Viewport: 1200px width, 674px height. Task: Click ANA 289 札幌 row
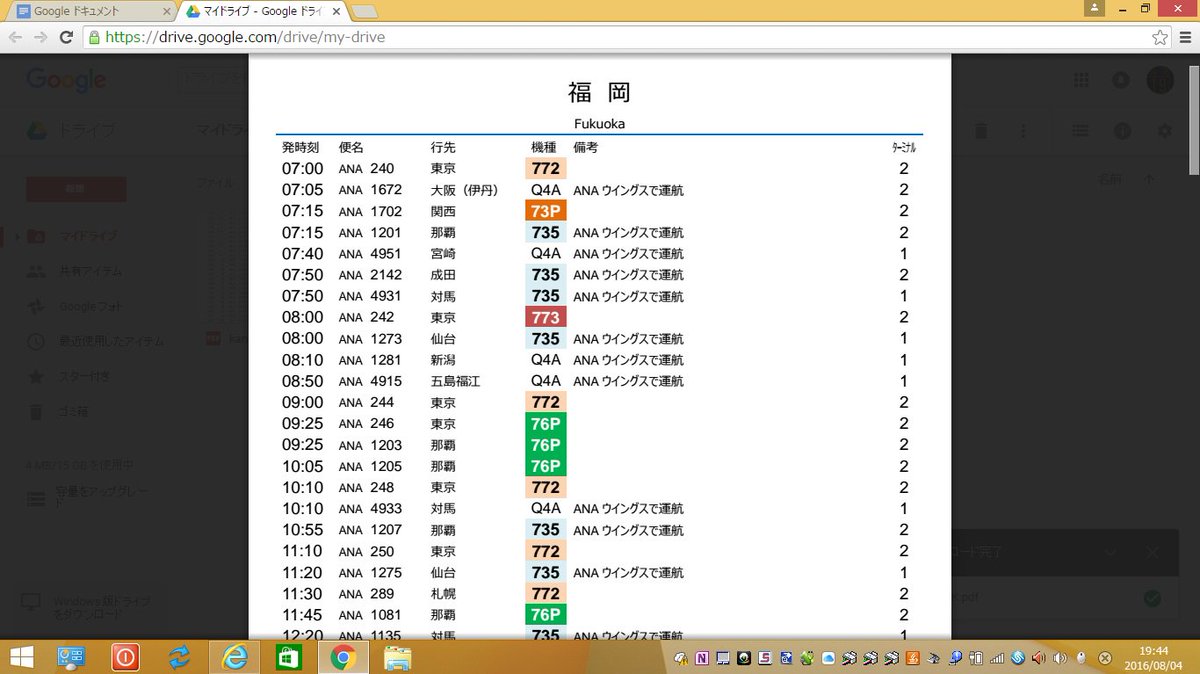coord(598,594)
